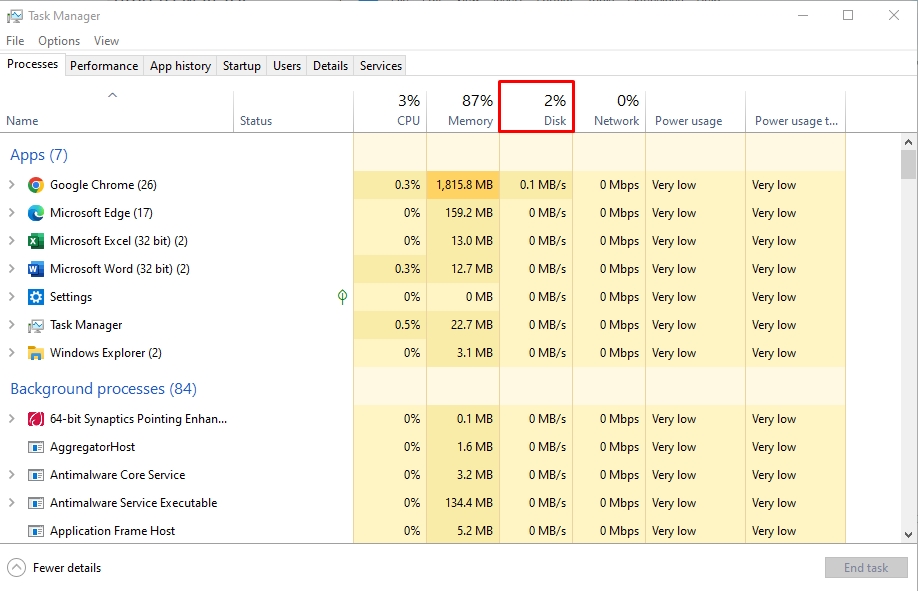Click Excel's 13.0 MB memory value
918x591 pixels.
pyautogui.click(x=471, y=241)
